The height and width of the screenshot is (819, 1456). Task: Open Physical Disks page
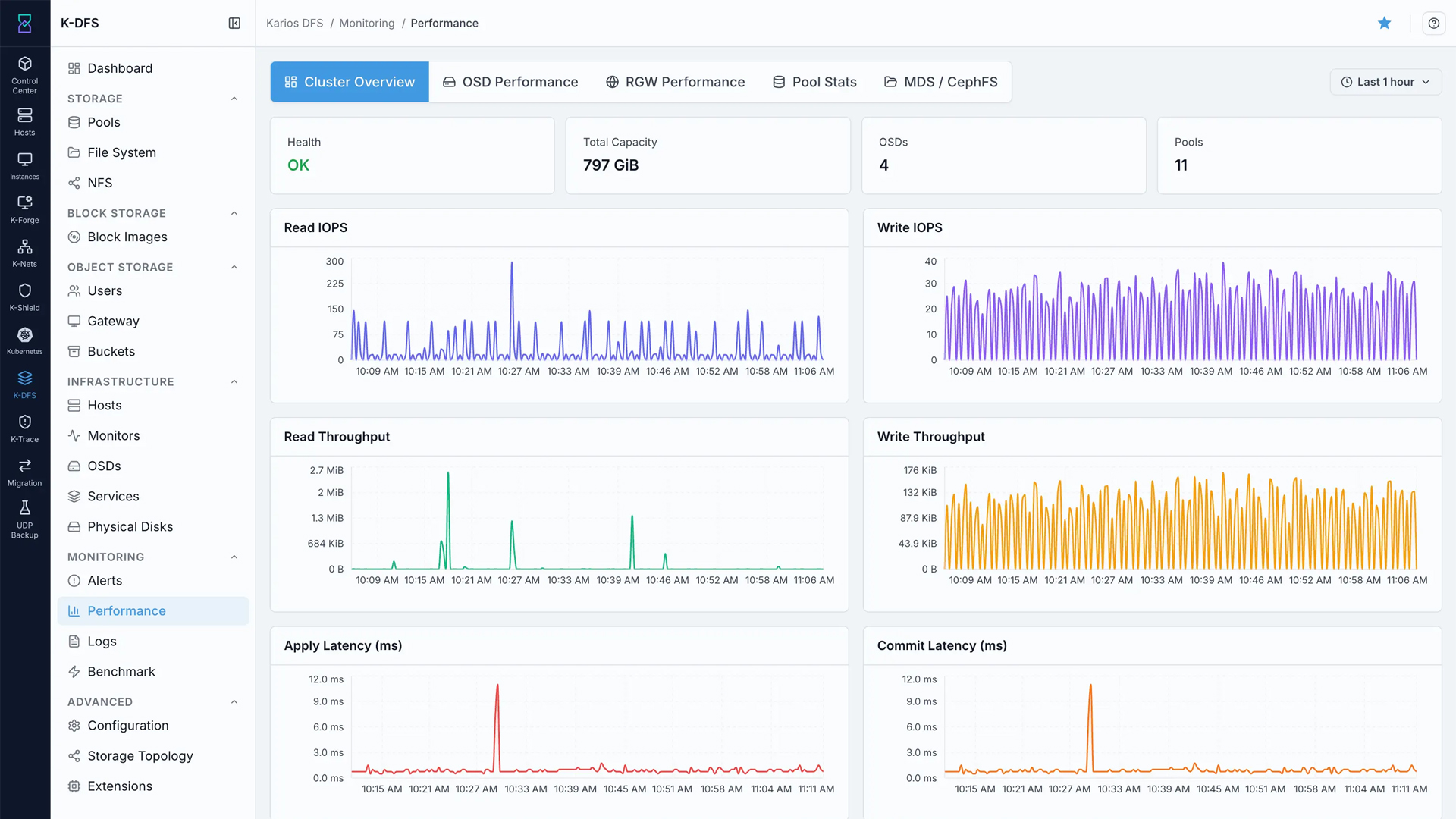[153, 526]
